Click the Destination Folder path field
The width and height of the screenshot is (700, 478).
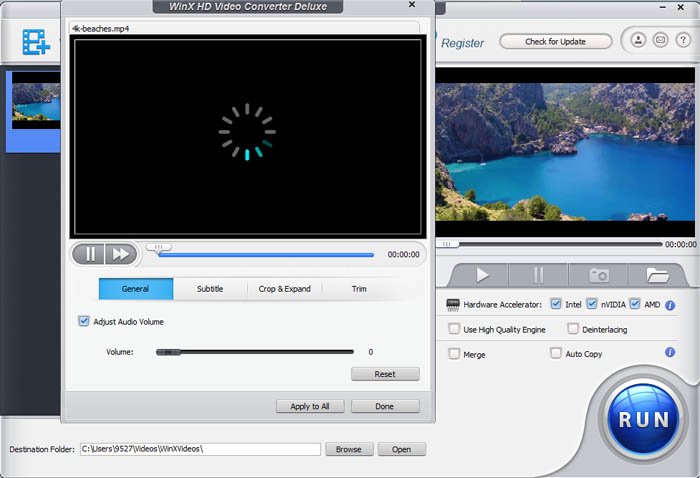click(200, 449)
